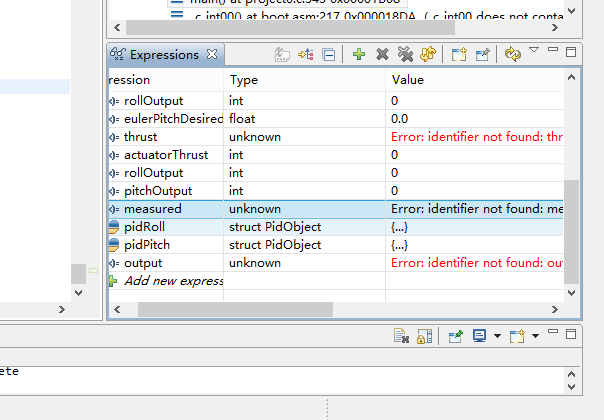The height and width of the screenshot is (420, 604).
Task: Click Expressions vertical scrollbar up arrow
Action: (571, 77)
